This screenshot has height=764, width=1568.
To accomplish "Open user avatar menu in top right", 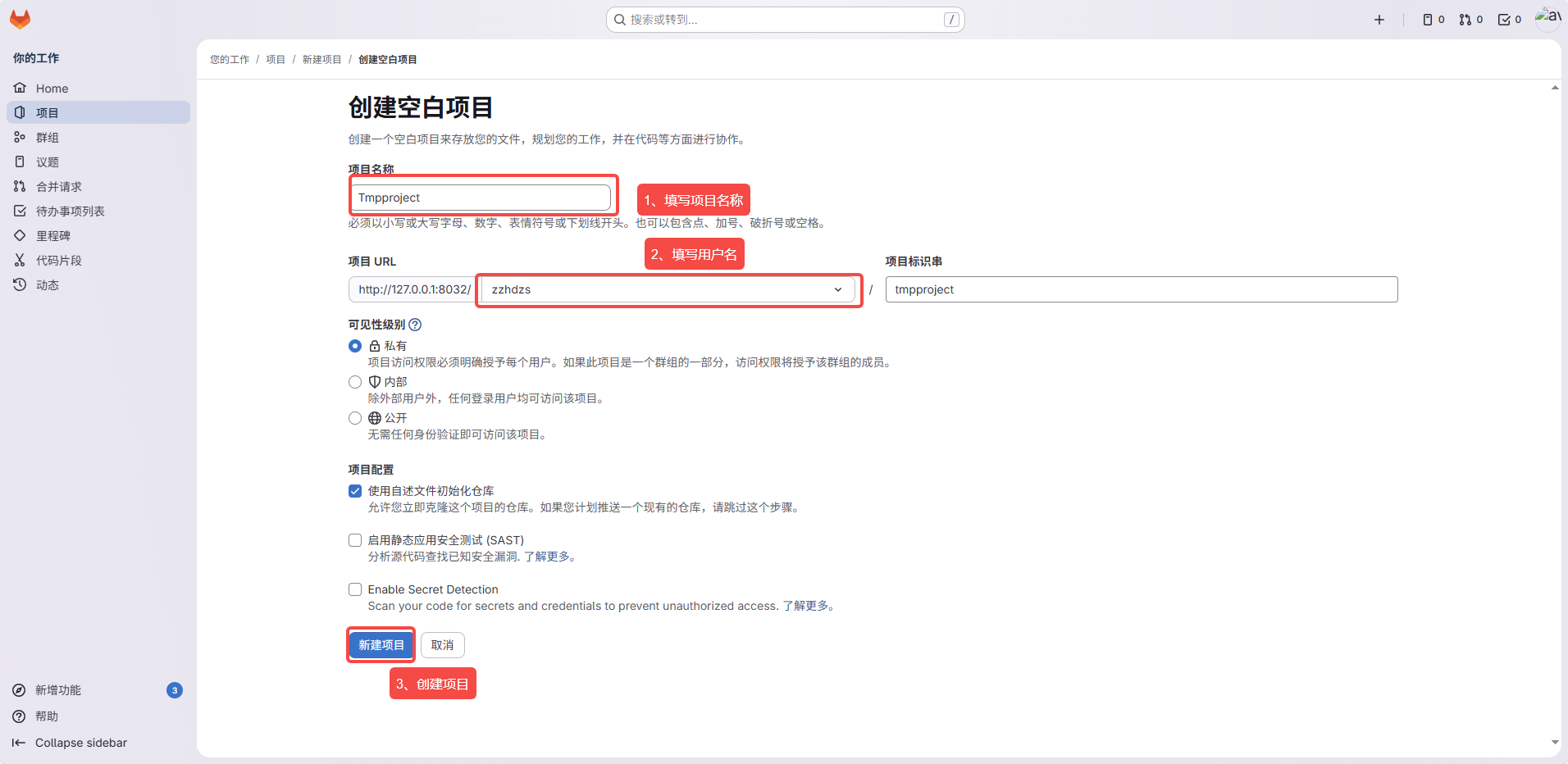I will (x=1547, y=18).
